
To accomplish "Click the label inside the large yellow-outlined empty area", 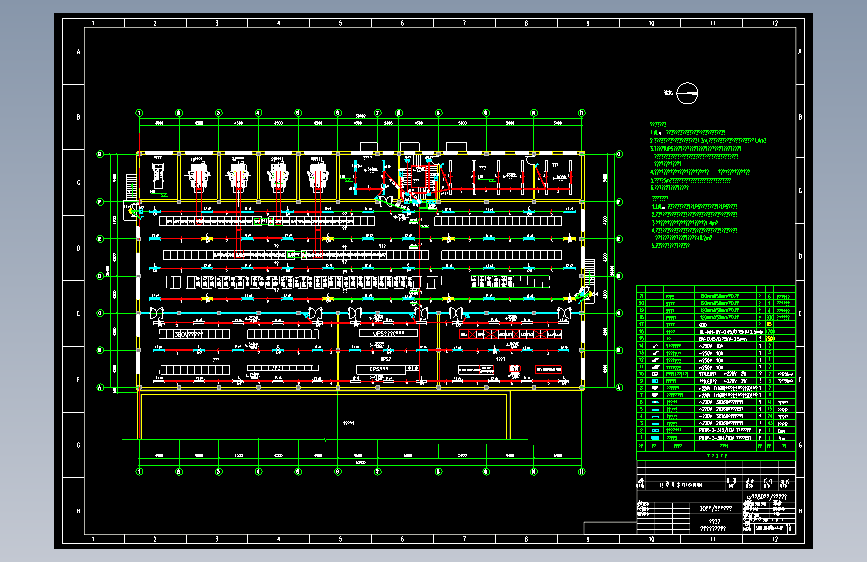I will coord(348,423).
